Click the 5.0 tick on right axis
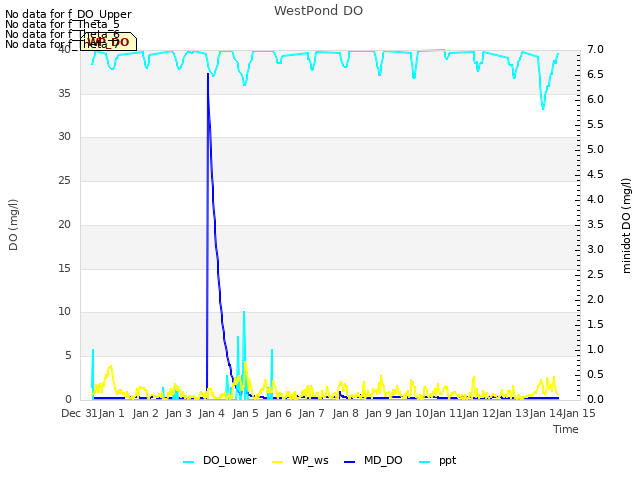Screen dimensions: 640x480 coord(595,149)
